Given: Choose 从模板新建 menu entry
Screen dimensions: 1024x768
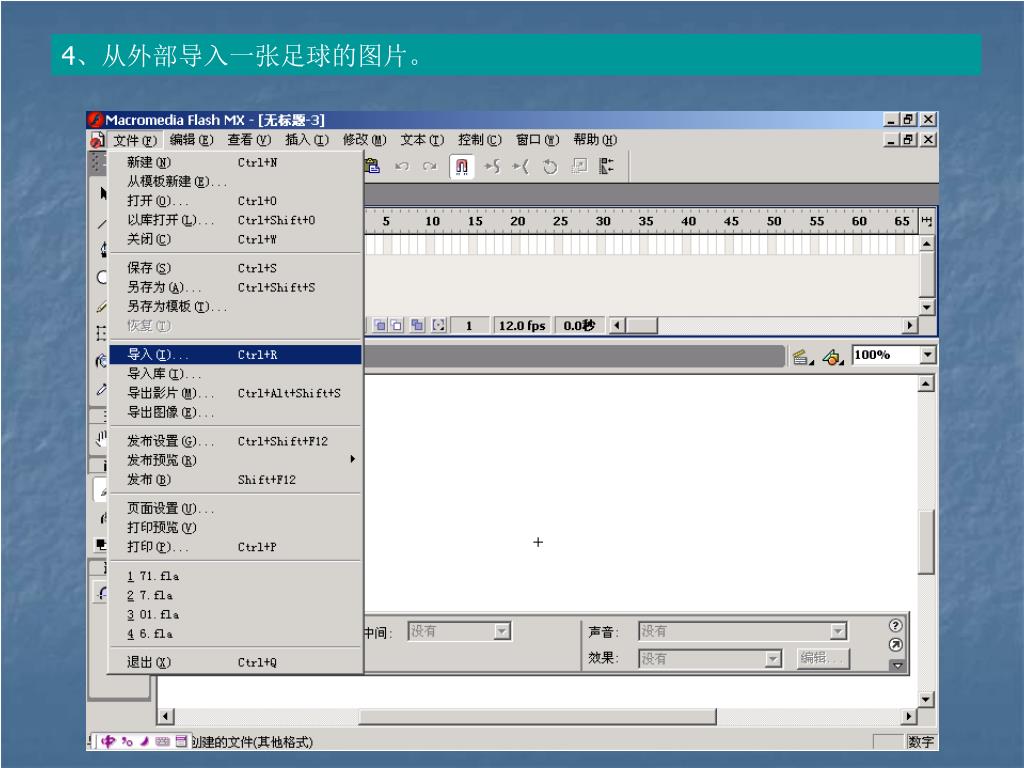Looking at the screenshot, I should pos(236,182).
